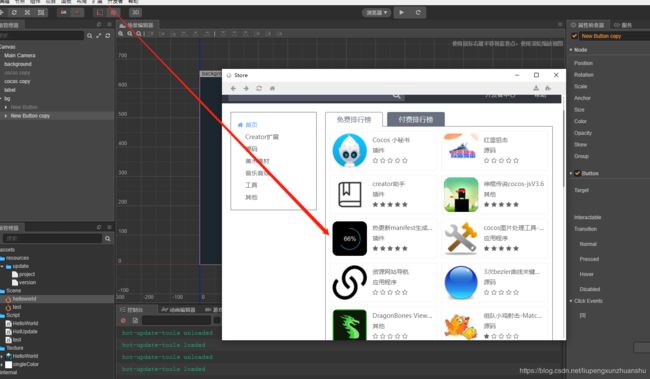Image resolution: width=650 pixels, height=379 pixels.
Task: Open the bezier curve blue ball entry
Action: 494,282
